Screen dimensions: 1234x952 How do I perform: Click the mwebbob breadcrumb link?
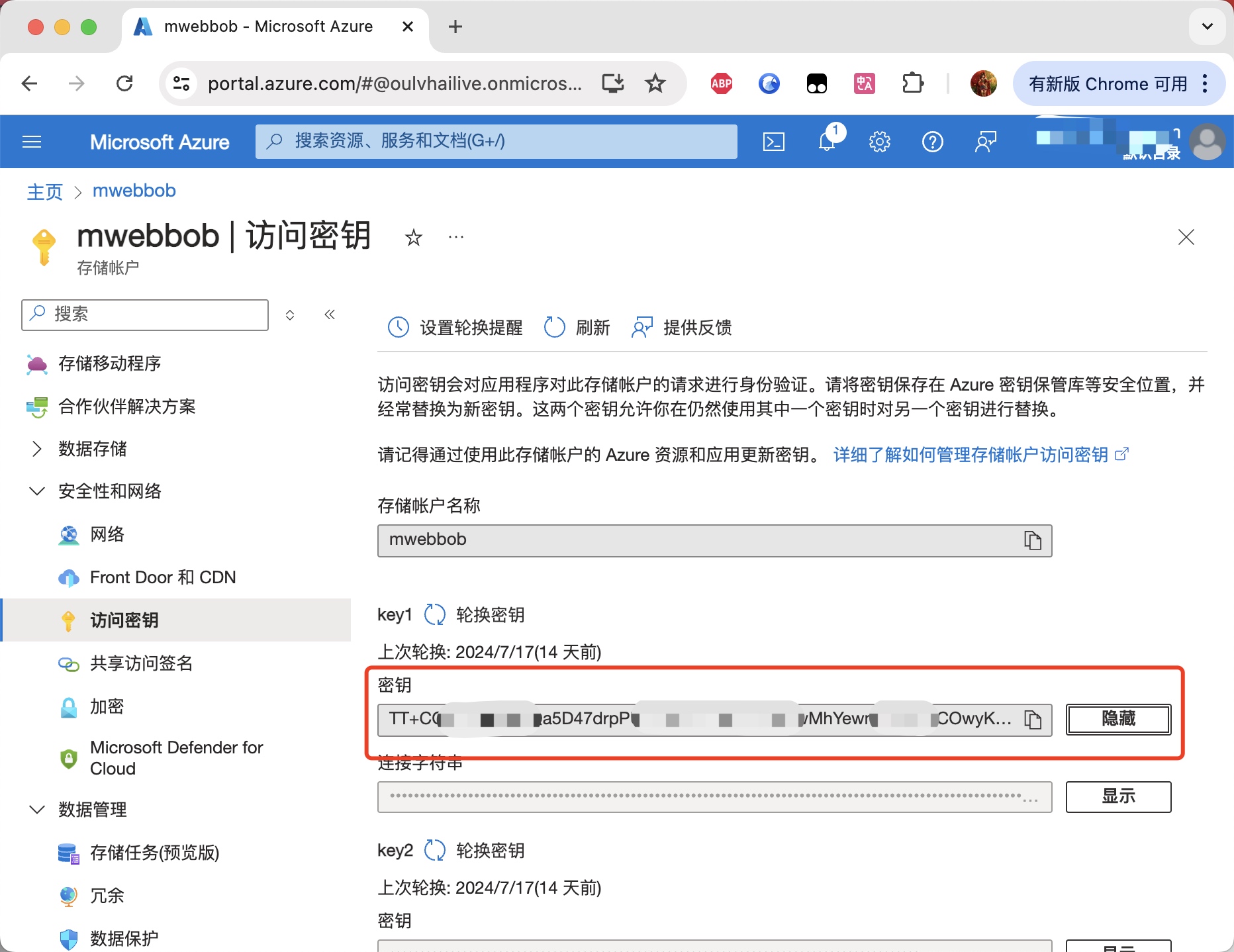tap(134, 191)
